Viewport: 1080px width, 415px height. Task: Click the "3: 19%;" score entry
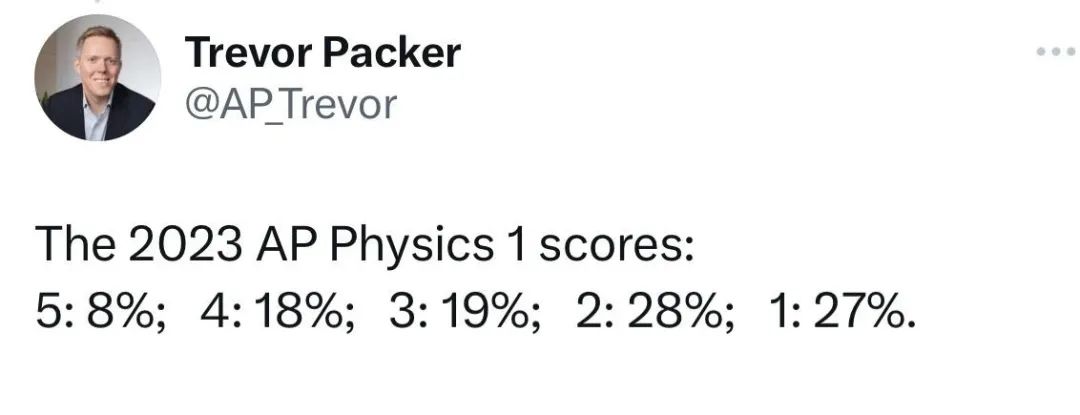pos(466,313)
